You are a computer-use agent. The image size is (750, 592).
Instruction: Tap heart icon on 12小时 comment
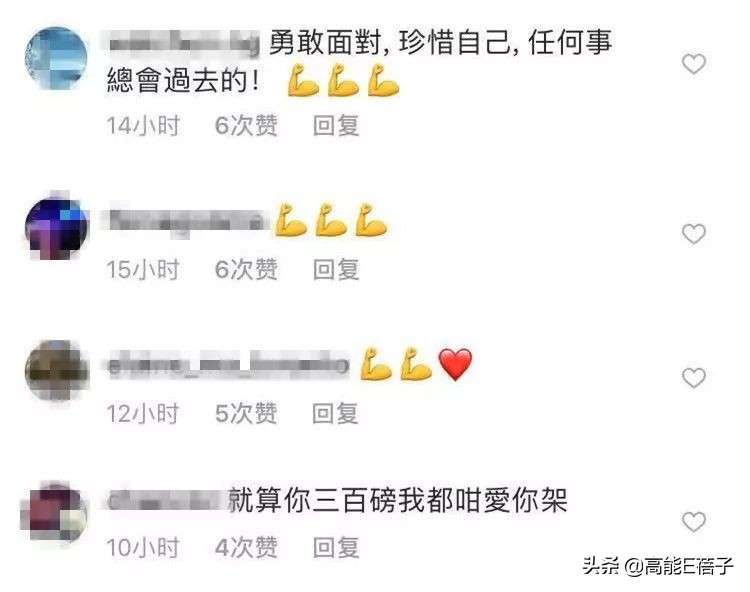694,378
